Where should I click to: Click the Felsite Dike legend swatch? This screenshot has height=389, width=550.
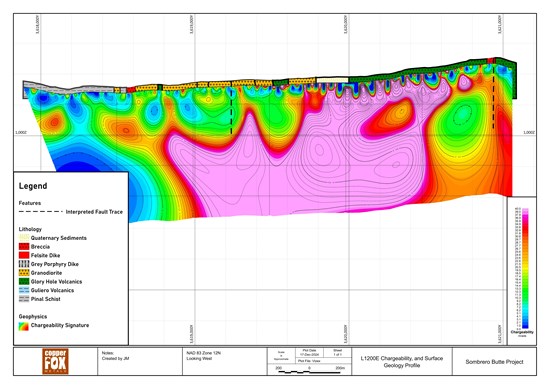24,255
